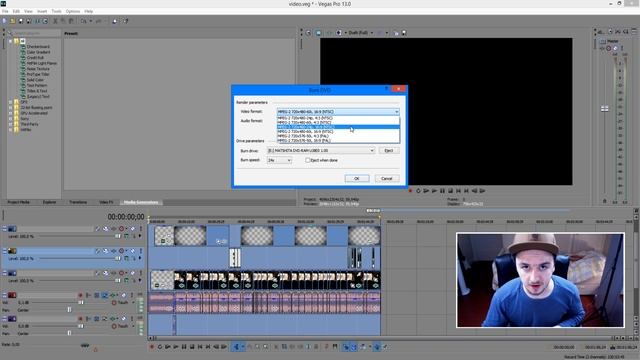This screenshot has height=360, width=640.
Task: Open the Video format combo box
Action: 338,112
